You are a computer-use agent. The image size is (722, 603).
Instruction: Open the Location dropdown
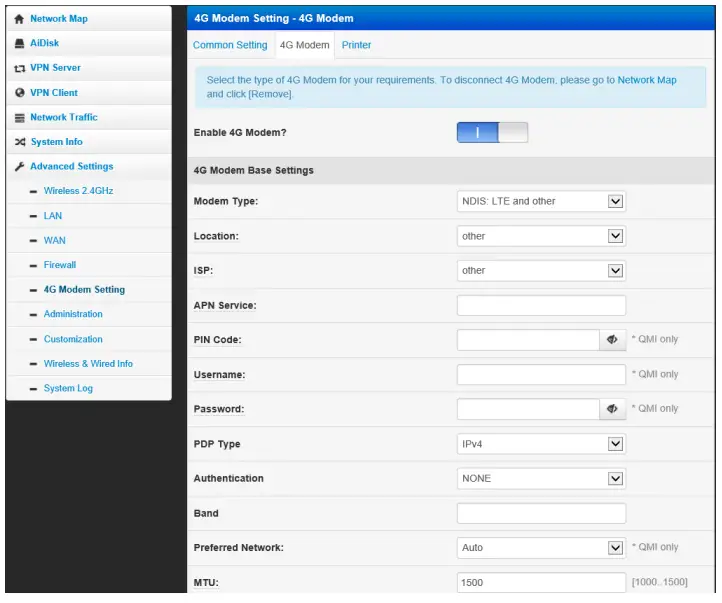pyautogui.click(x=541, y=236)
